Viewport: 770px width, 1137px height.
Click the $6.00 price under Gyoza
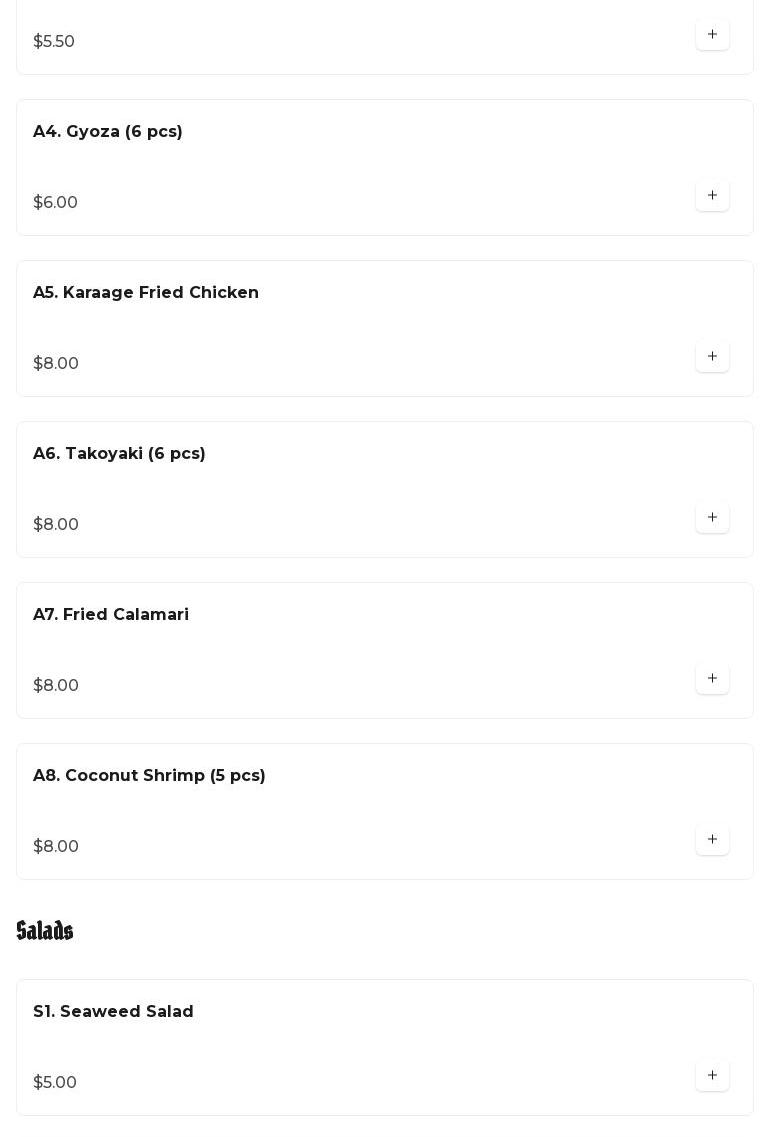tap(55, 203)
